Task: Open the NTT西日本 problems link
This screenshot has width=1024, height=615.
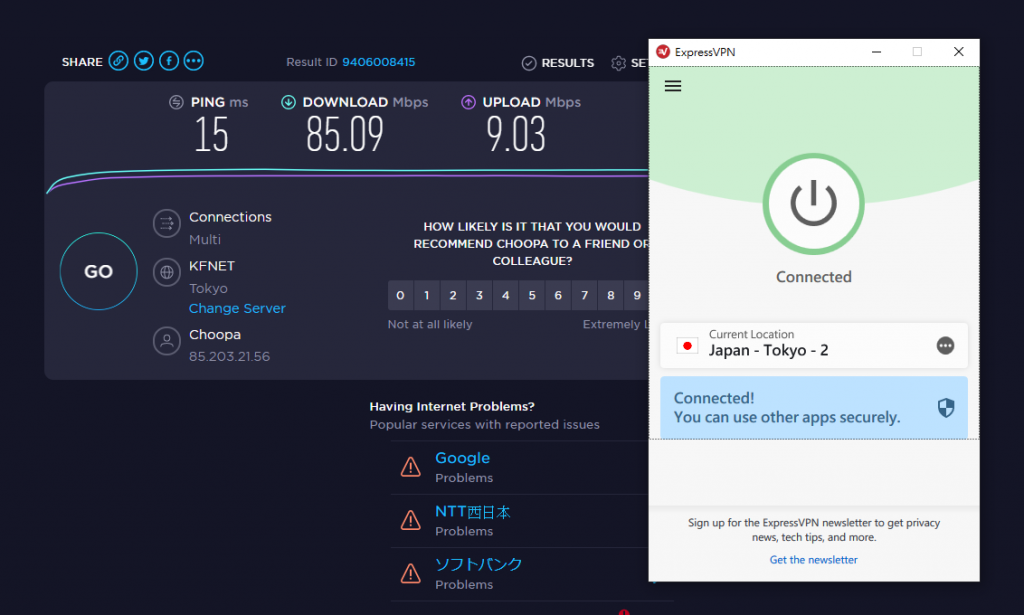Action: pyautogui.click(x=473, y=512)
